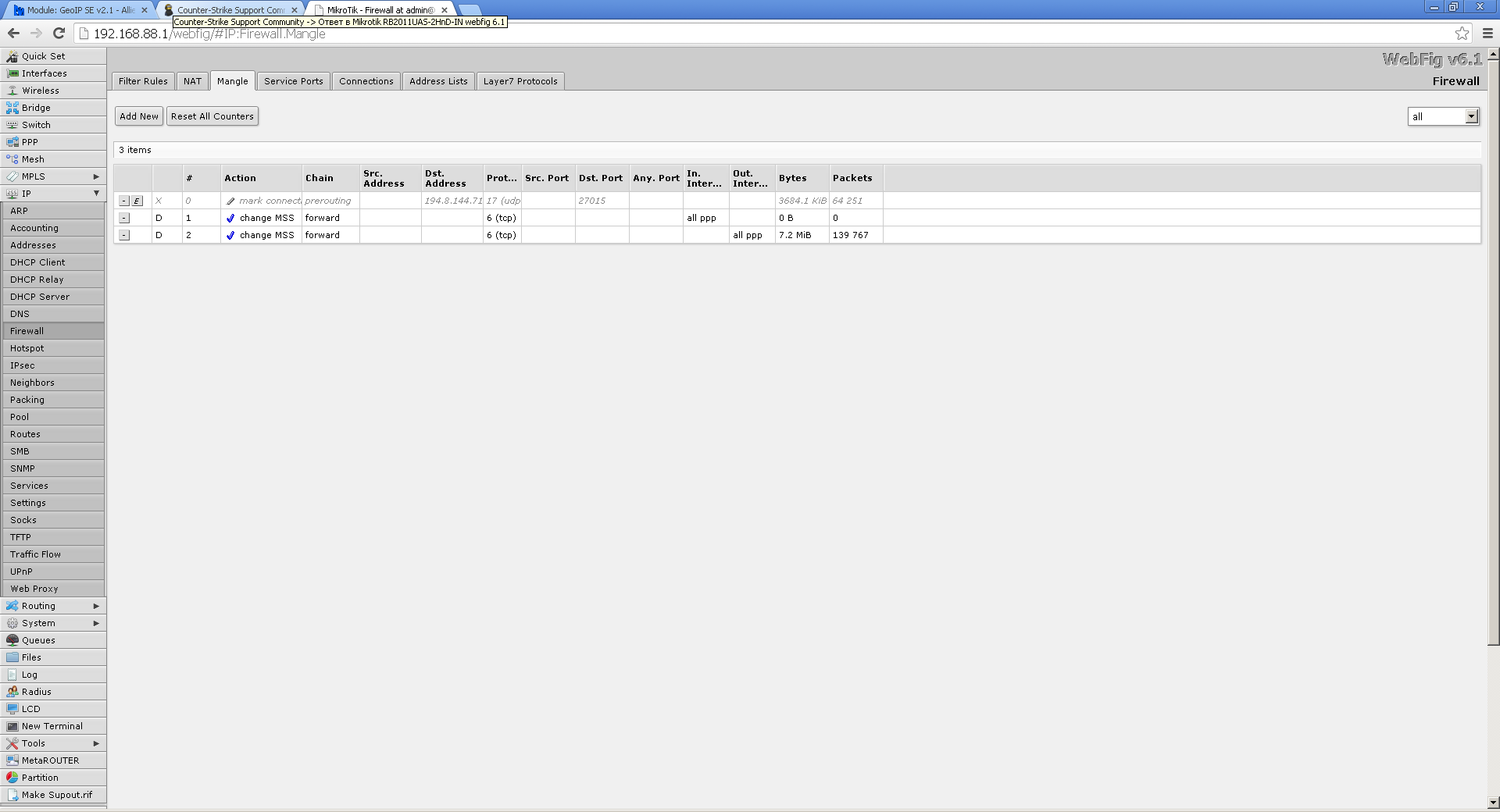Open Routes under the IP menu
This screenshot has width=1500, height=812.
[53, 434]
